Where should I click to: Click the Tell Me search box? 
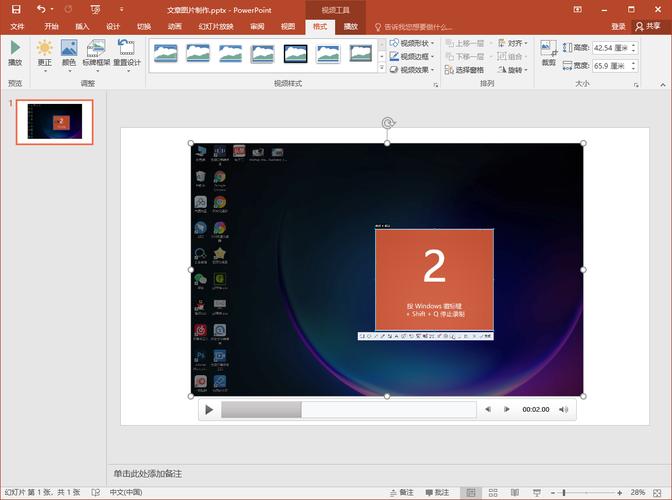[414, 27]
